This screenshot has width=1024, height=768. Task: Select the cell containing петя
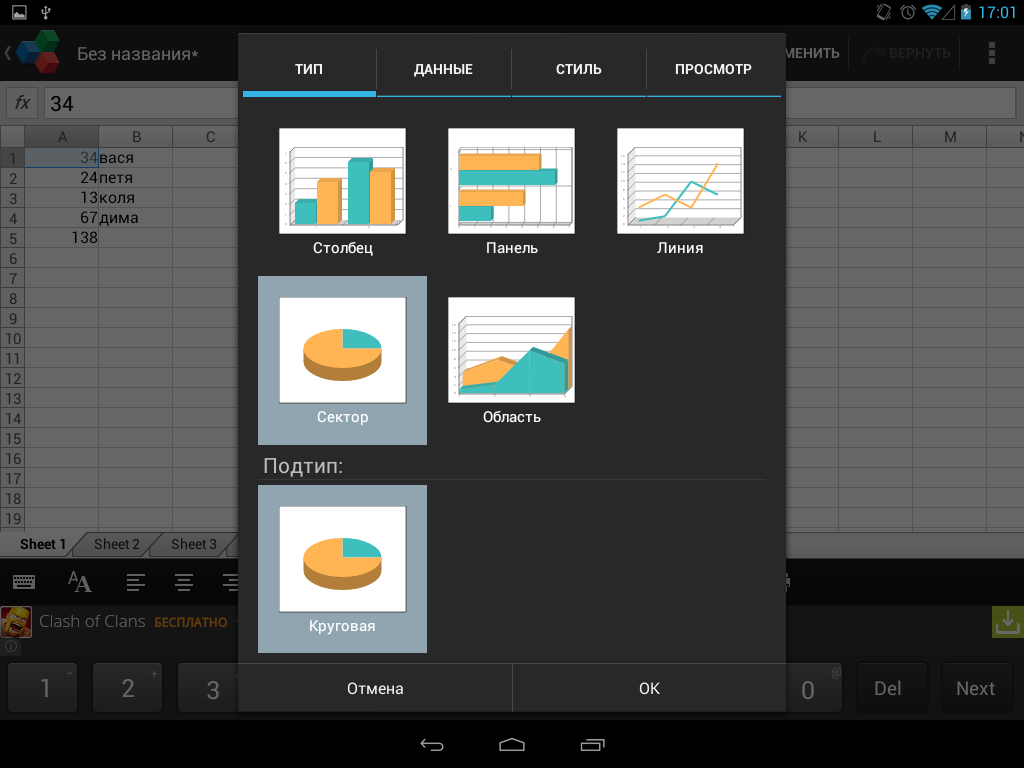point(135,178)
